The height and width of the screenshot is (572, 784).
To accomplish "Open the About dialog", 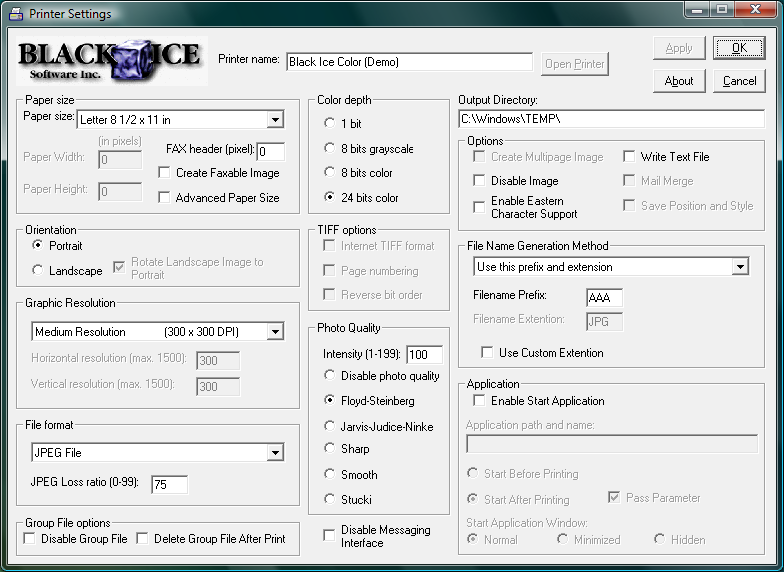I will point(679,81).
